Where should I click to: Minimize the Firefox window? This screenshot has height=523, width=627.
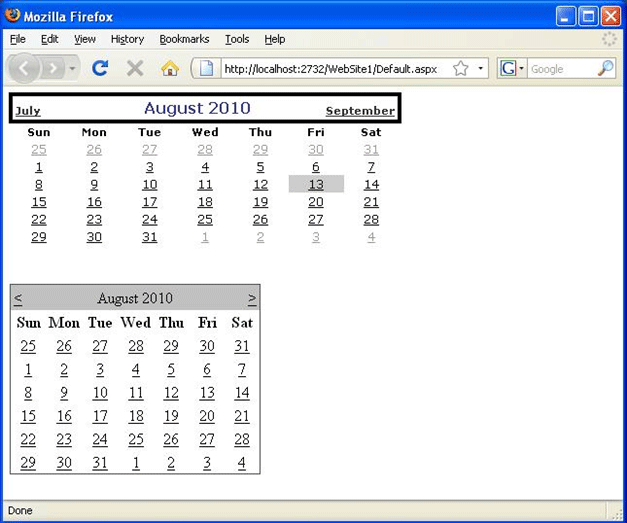click(565, 16)
